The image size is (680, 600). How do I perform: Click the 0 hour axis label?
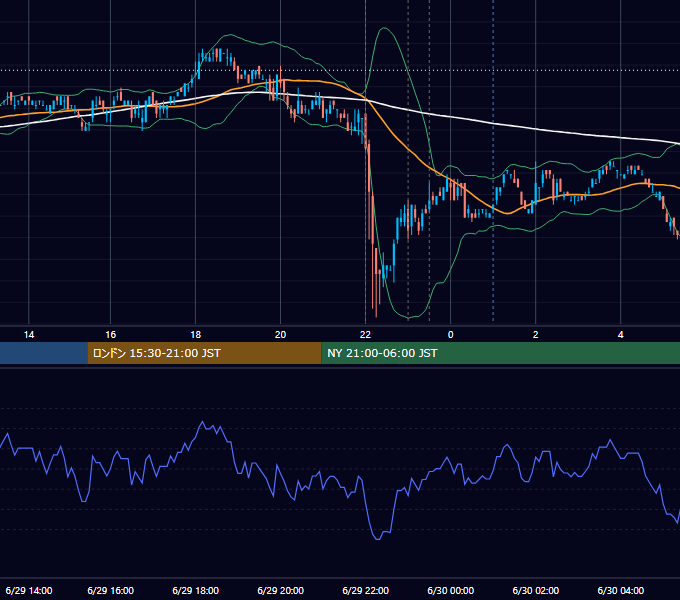451,335
